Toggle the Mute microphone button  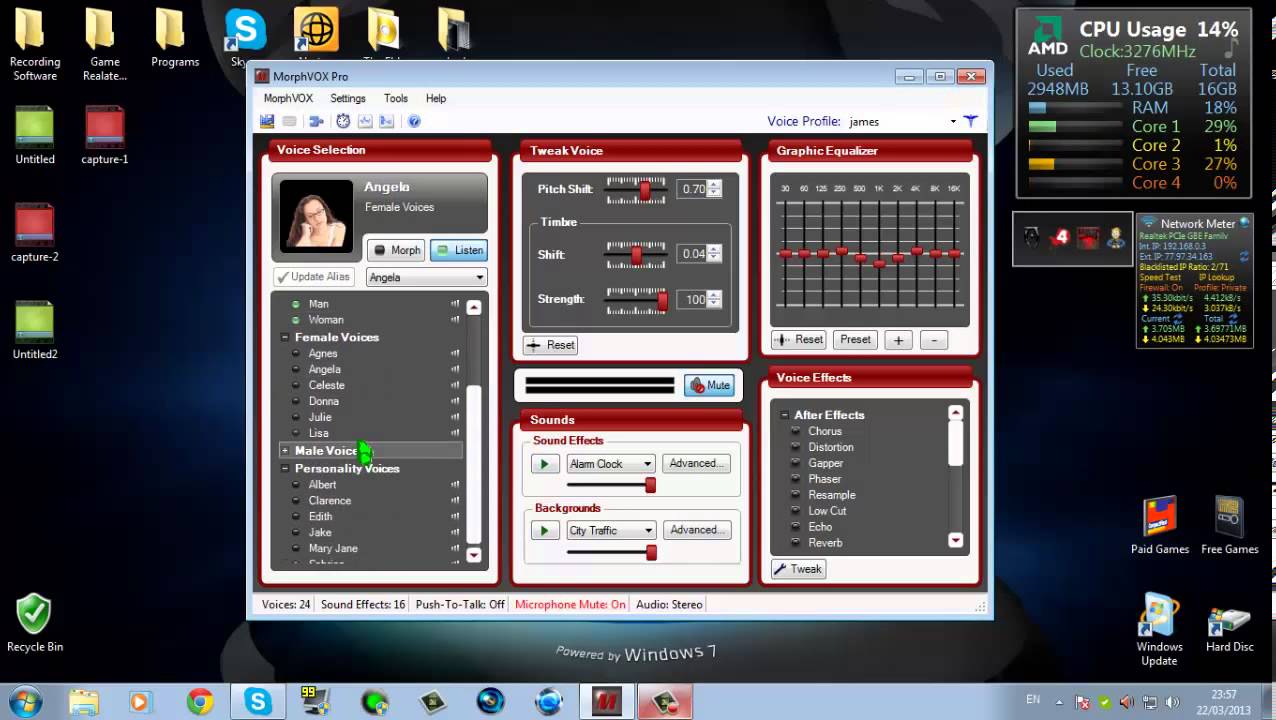709,385
